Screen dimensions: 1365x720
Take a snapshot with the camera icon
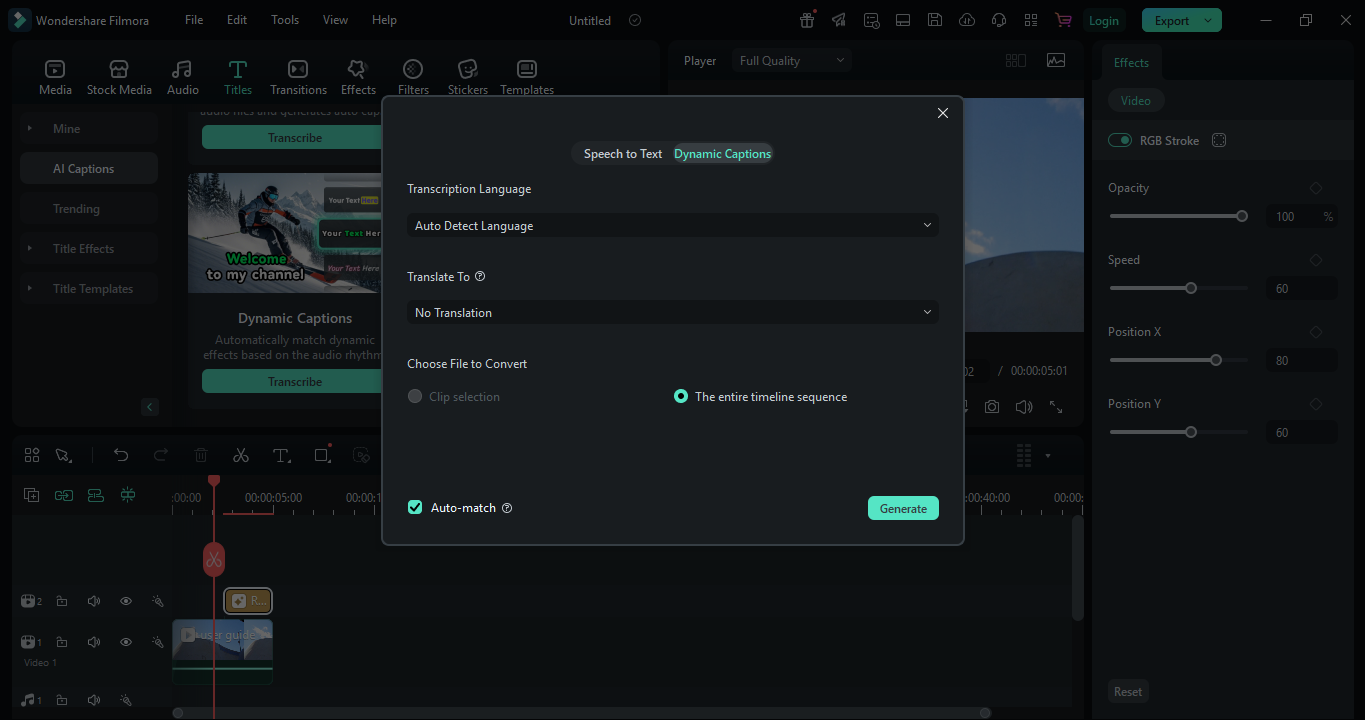[991, 407]
